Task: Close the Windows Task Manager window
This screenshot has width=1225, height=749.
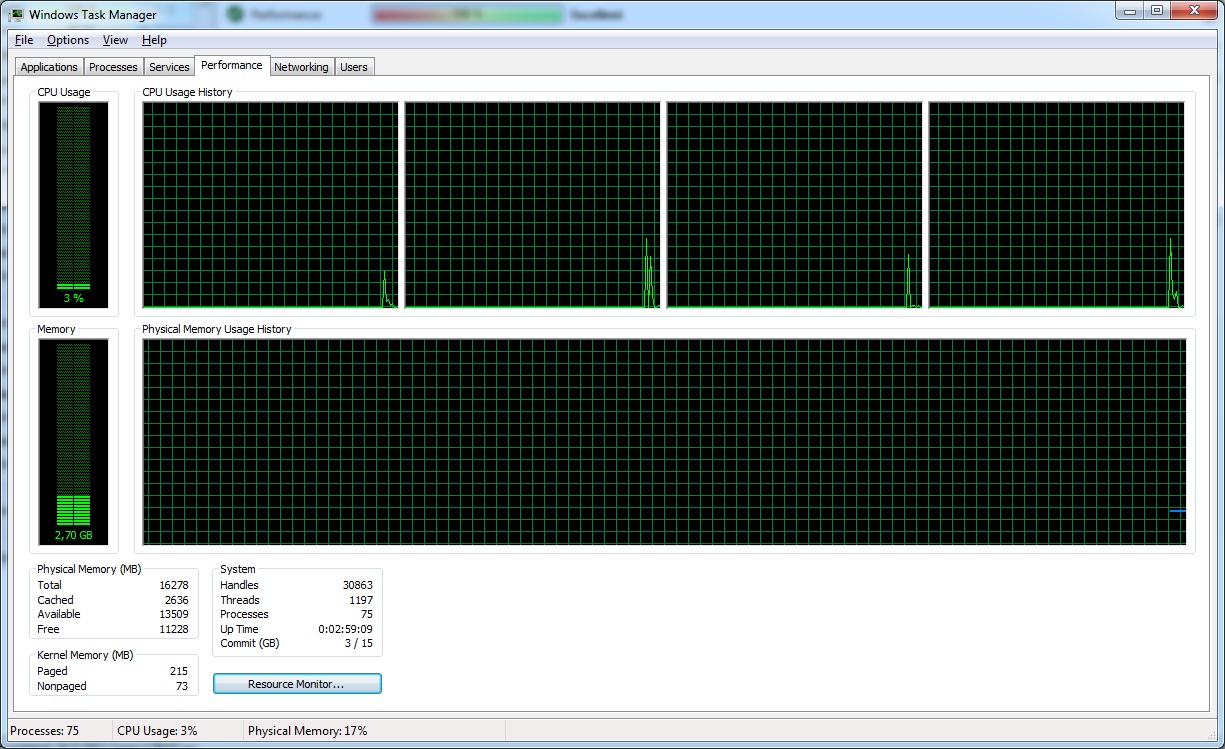Action: [x=1194, y=10]
